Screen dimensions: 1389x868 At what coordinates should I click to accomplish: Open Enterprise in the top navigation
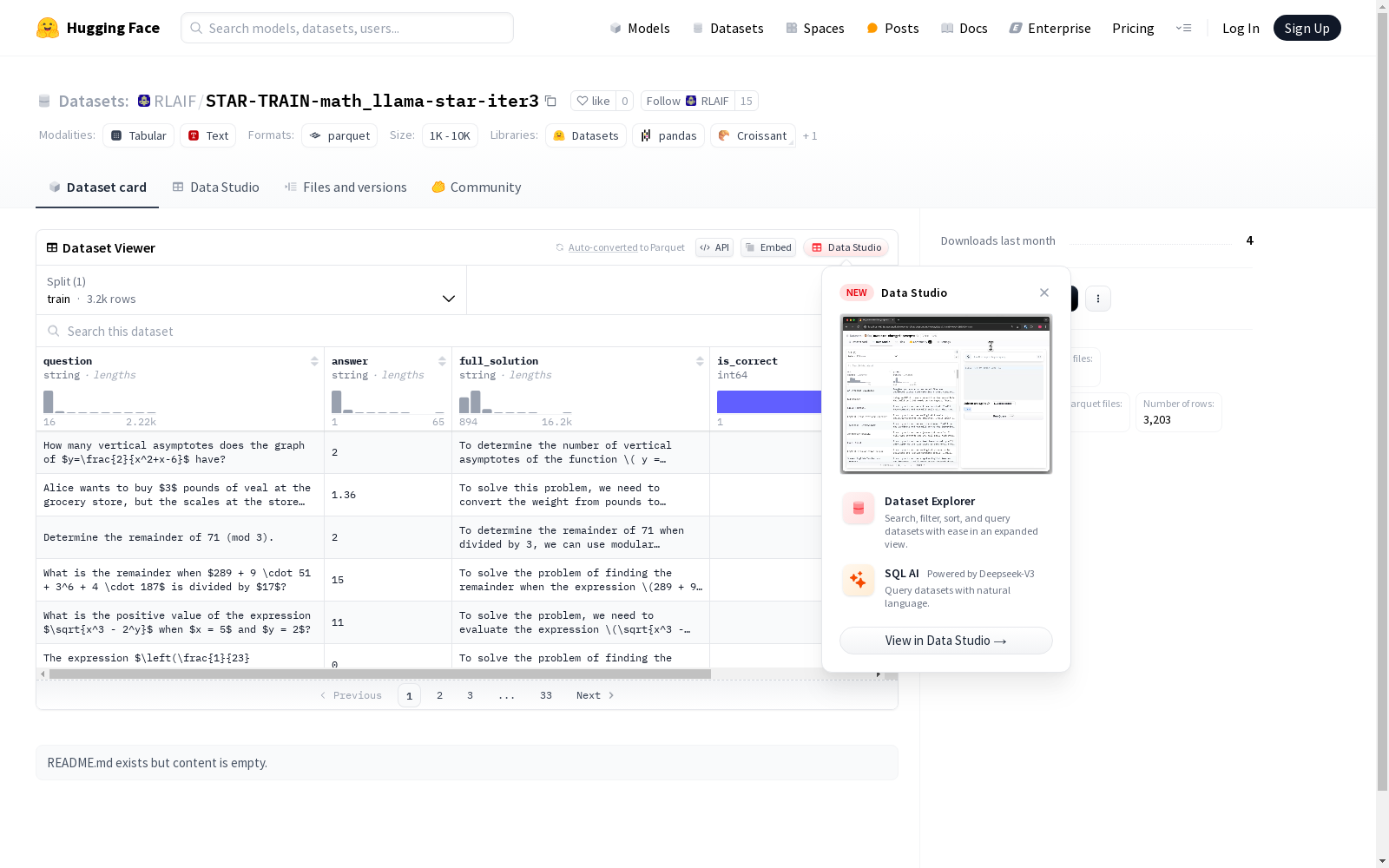pyautogui.click(x=1050, y=28)
